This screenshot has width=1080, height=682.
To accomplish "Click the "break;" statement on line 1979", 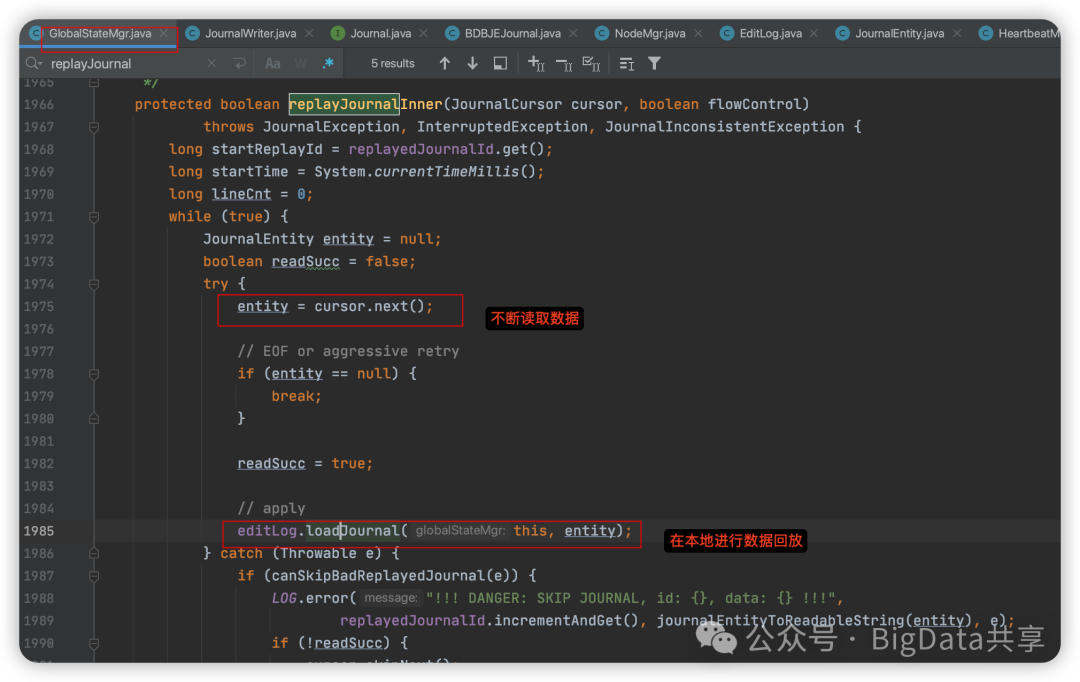I will (297, 396).
